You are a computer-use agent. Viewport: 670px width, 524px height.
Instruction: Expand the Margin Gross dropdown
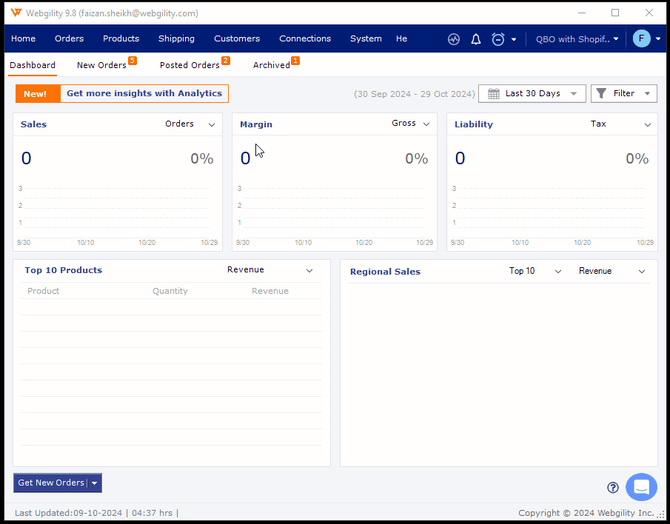(x=426, y=125)
